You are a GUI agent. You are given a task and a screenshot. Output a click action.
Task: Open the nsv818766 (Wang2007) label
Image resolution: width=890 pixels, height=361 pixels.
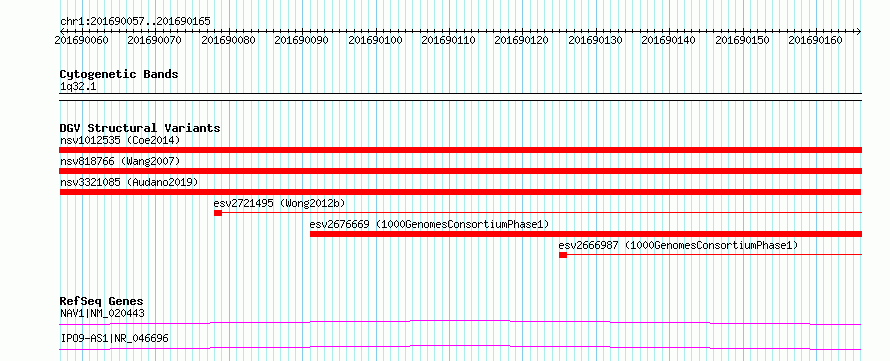pyautogui.click(x=120, y=161)
